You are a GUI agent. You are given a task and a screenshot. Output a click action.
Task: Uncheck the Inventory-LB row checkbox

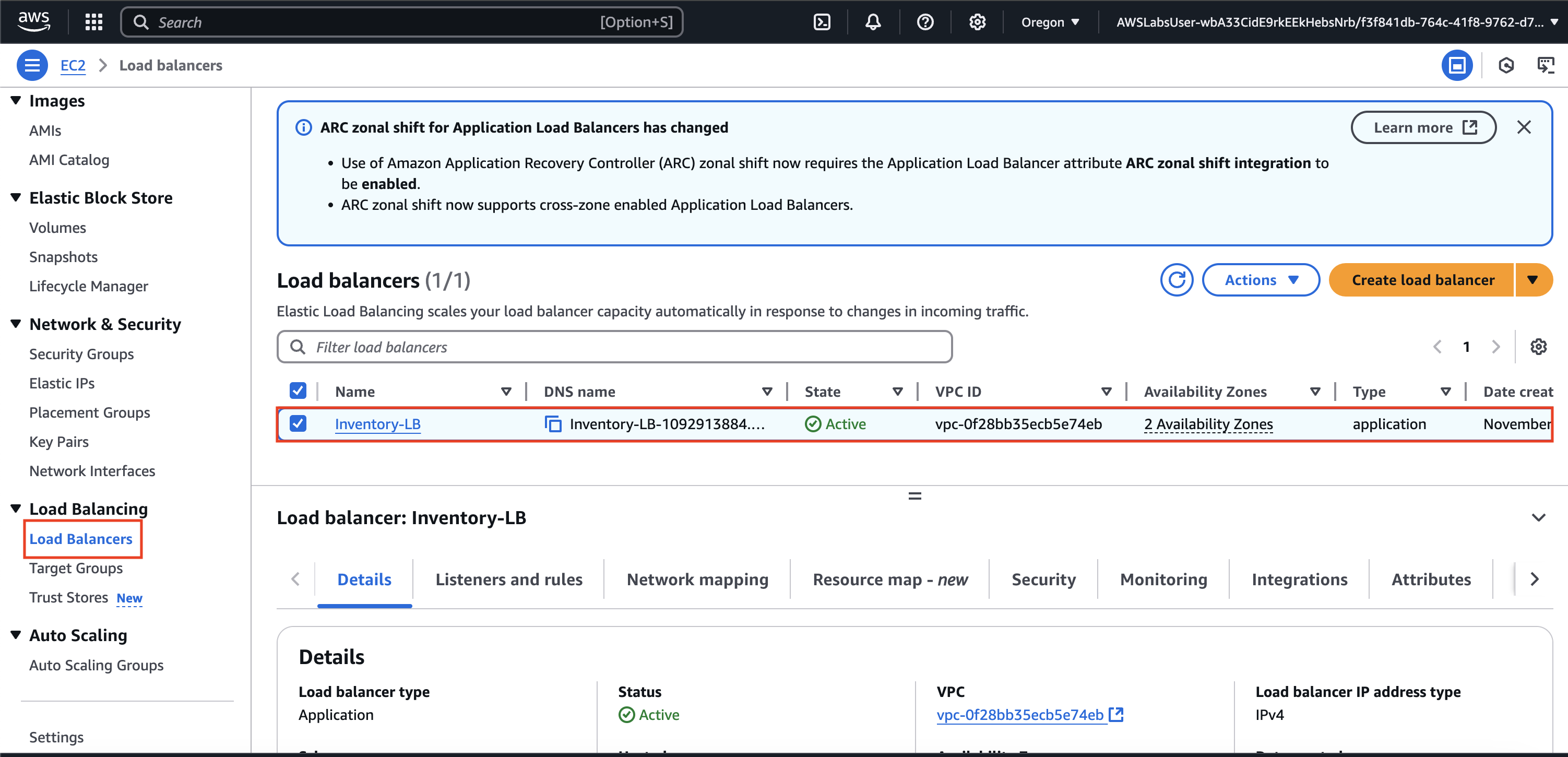coord(298,423)
